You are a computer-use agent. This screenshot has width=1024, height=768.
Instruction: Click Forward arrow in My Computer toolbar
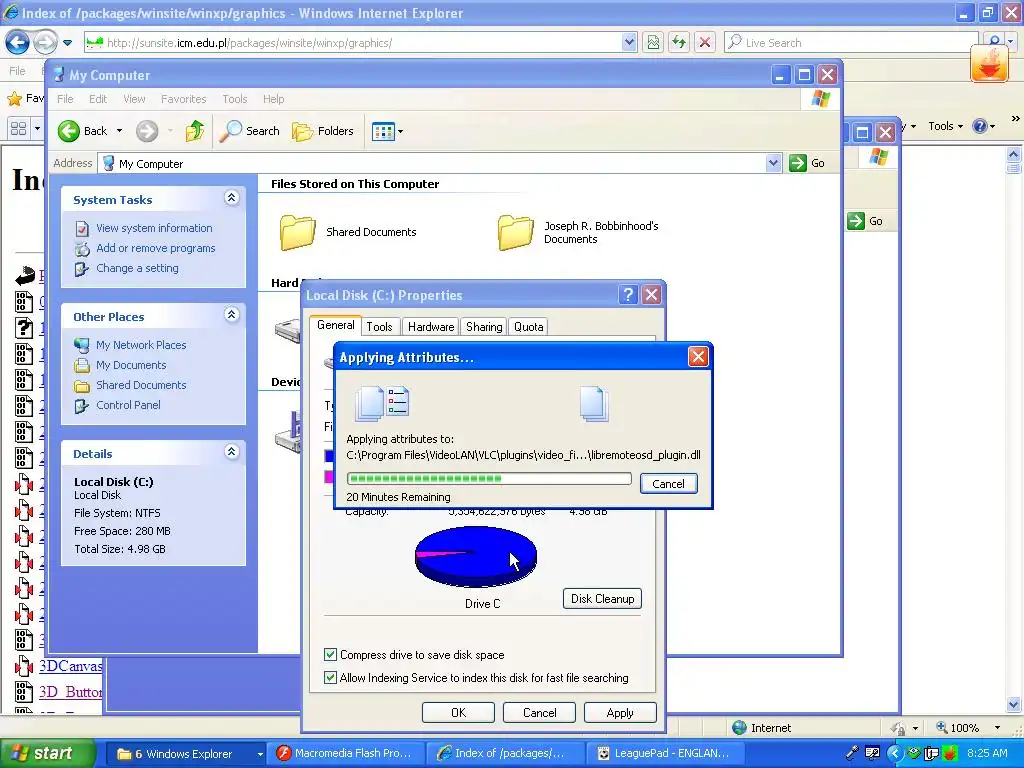point(147,131)
